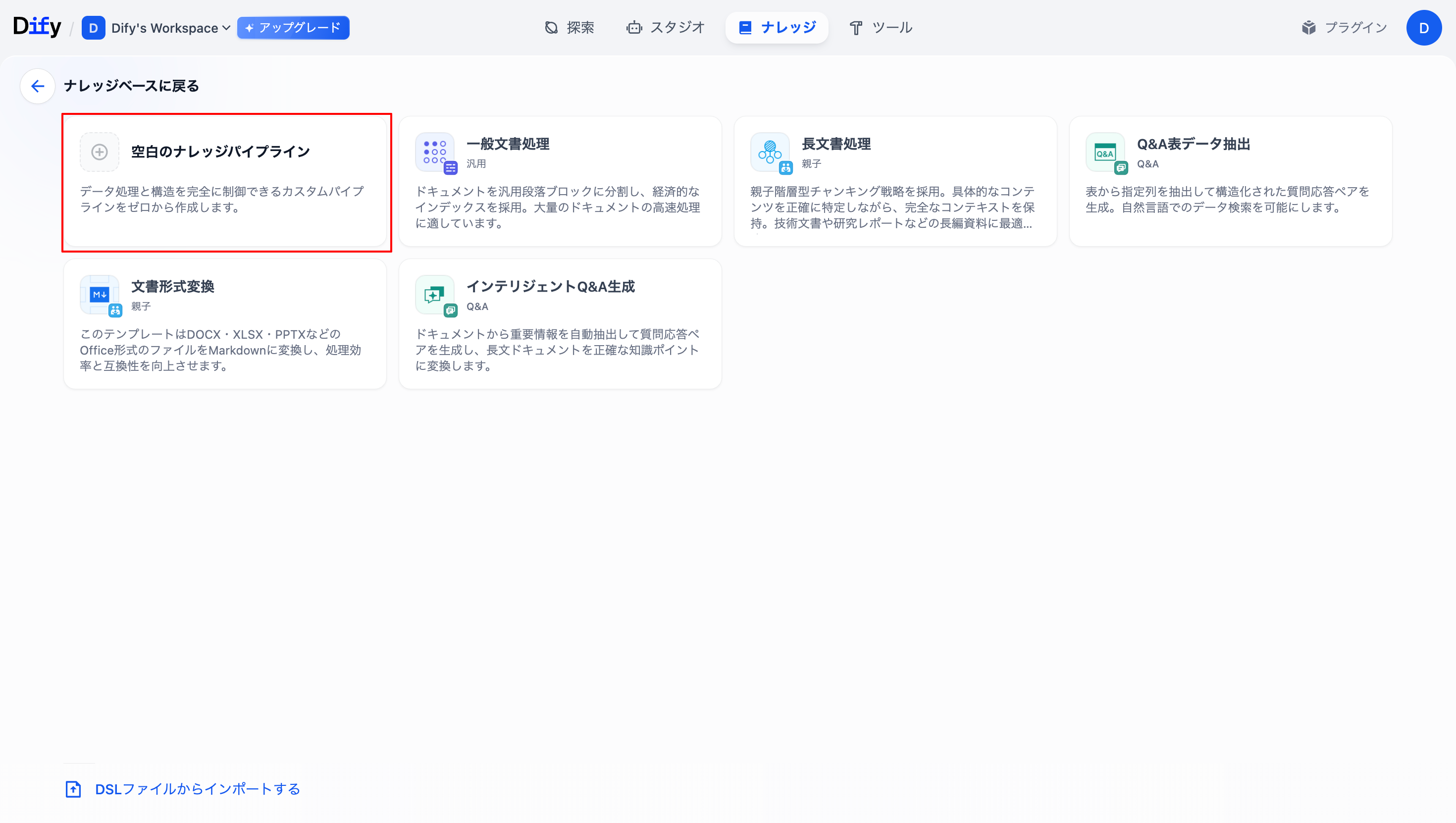
Task: Click the 一般文書処理 template icon
Action: point(435,153)
